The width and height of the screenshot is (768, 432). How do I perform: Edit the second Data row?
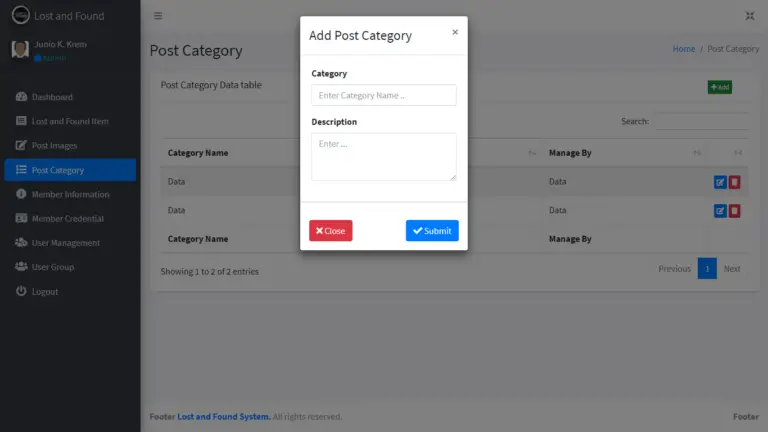[720, 211]
